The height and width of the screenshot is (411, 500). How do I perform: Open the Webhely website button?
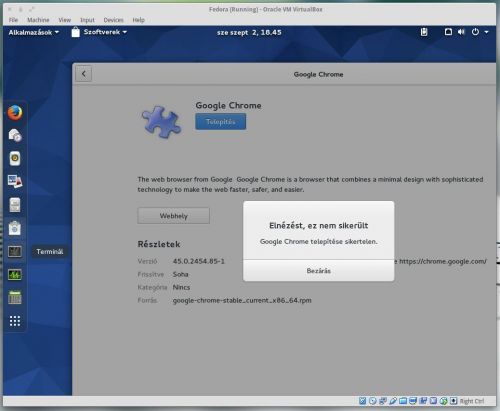pyautogui.click(x=174, y=216)
